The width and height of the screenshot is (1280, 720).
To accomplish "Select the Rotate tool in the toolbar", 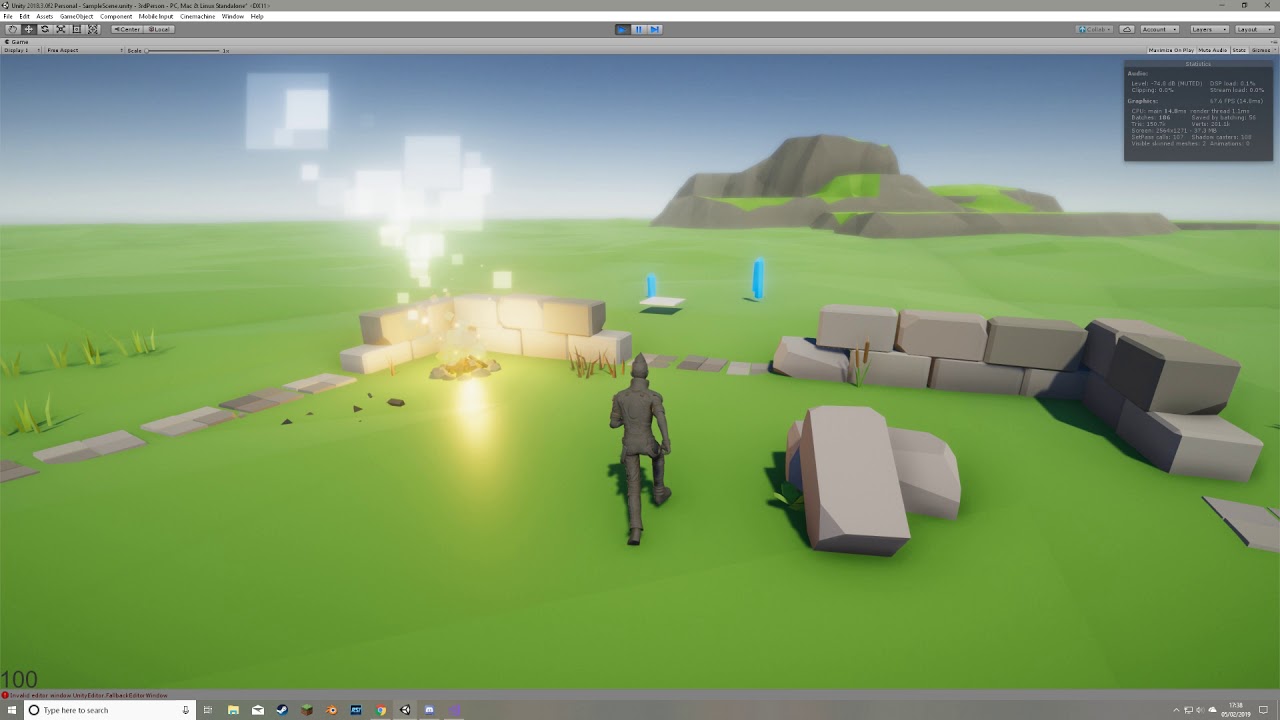I will click(x=45, y=29).
